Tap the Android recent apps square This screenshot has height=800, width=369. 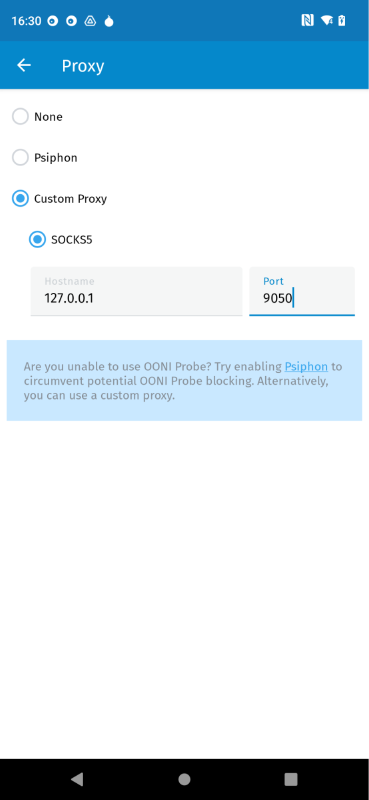pos(291,779)
